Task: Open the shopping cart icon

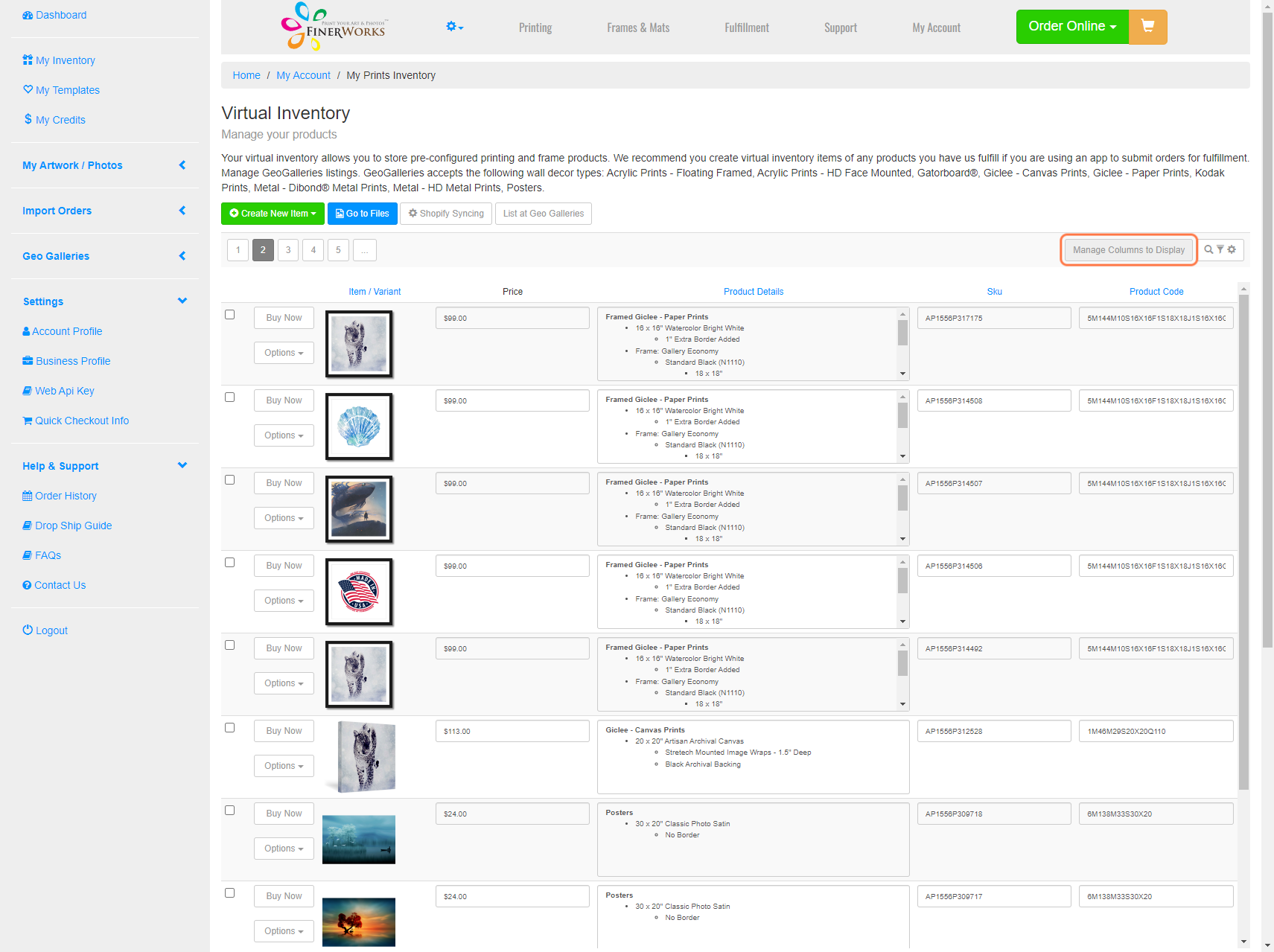Action: click(1147, 27)
